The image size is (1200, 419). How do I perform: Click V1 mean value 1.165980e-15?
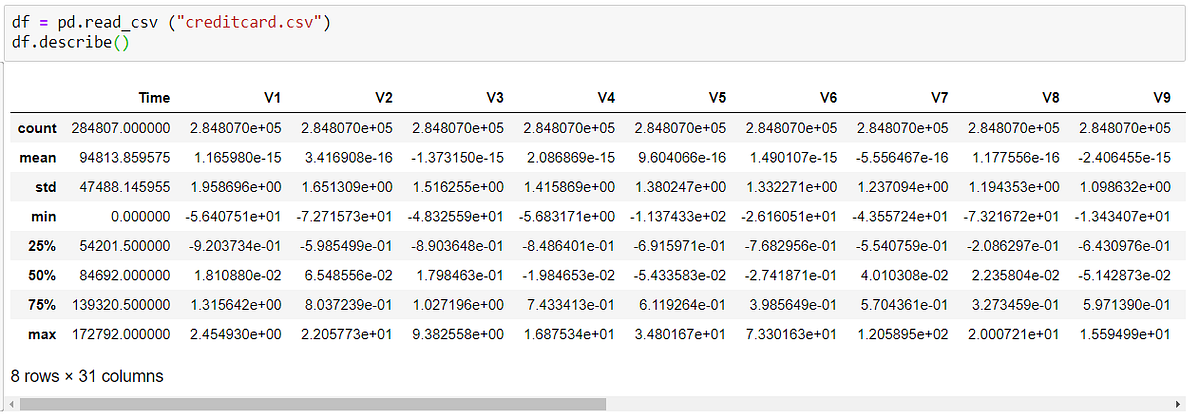pyautogui.click(x=236, y=158)
